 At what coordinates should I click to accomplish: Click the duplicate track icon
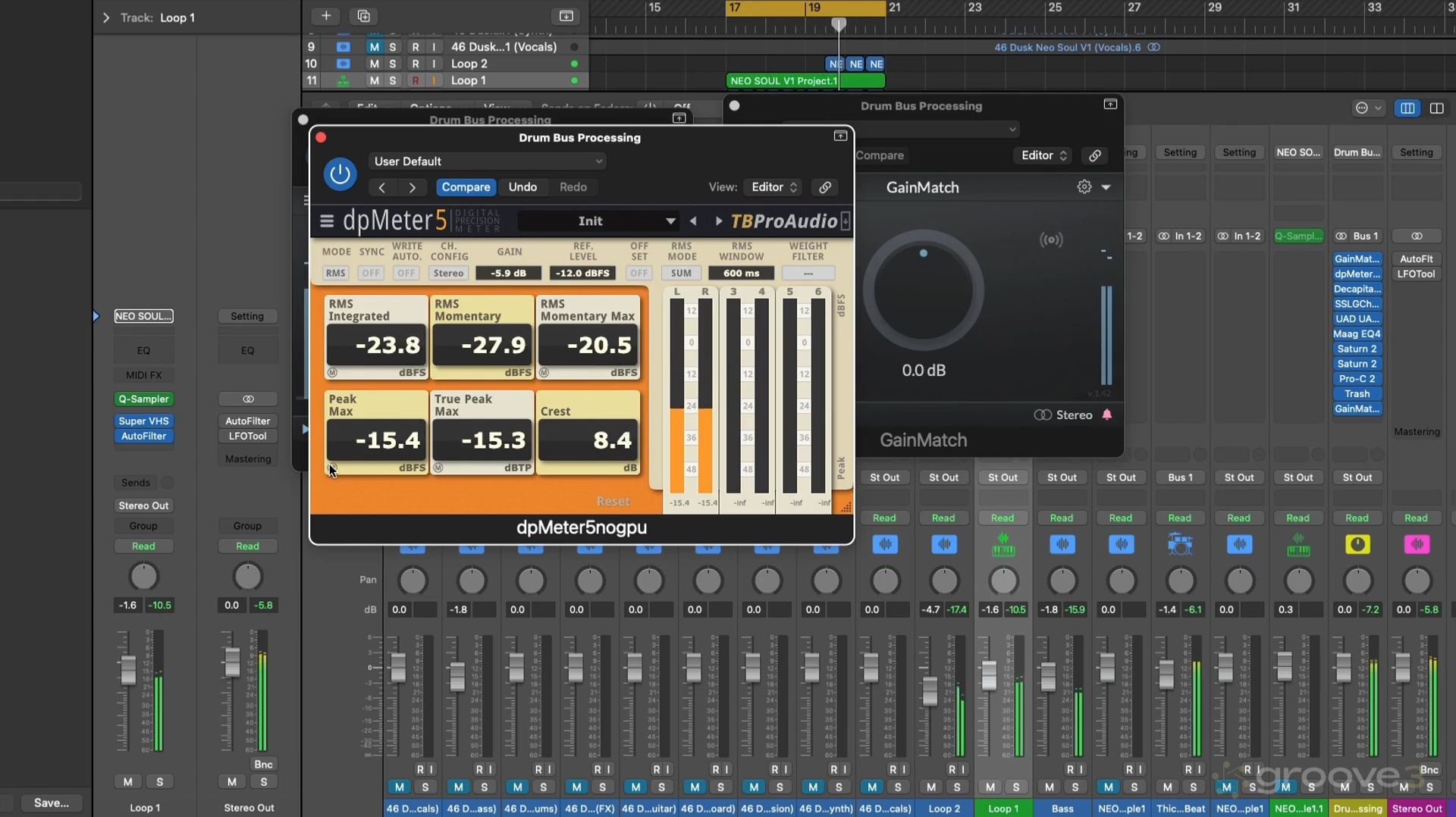pyautogui.click(x=363, y=16)
